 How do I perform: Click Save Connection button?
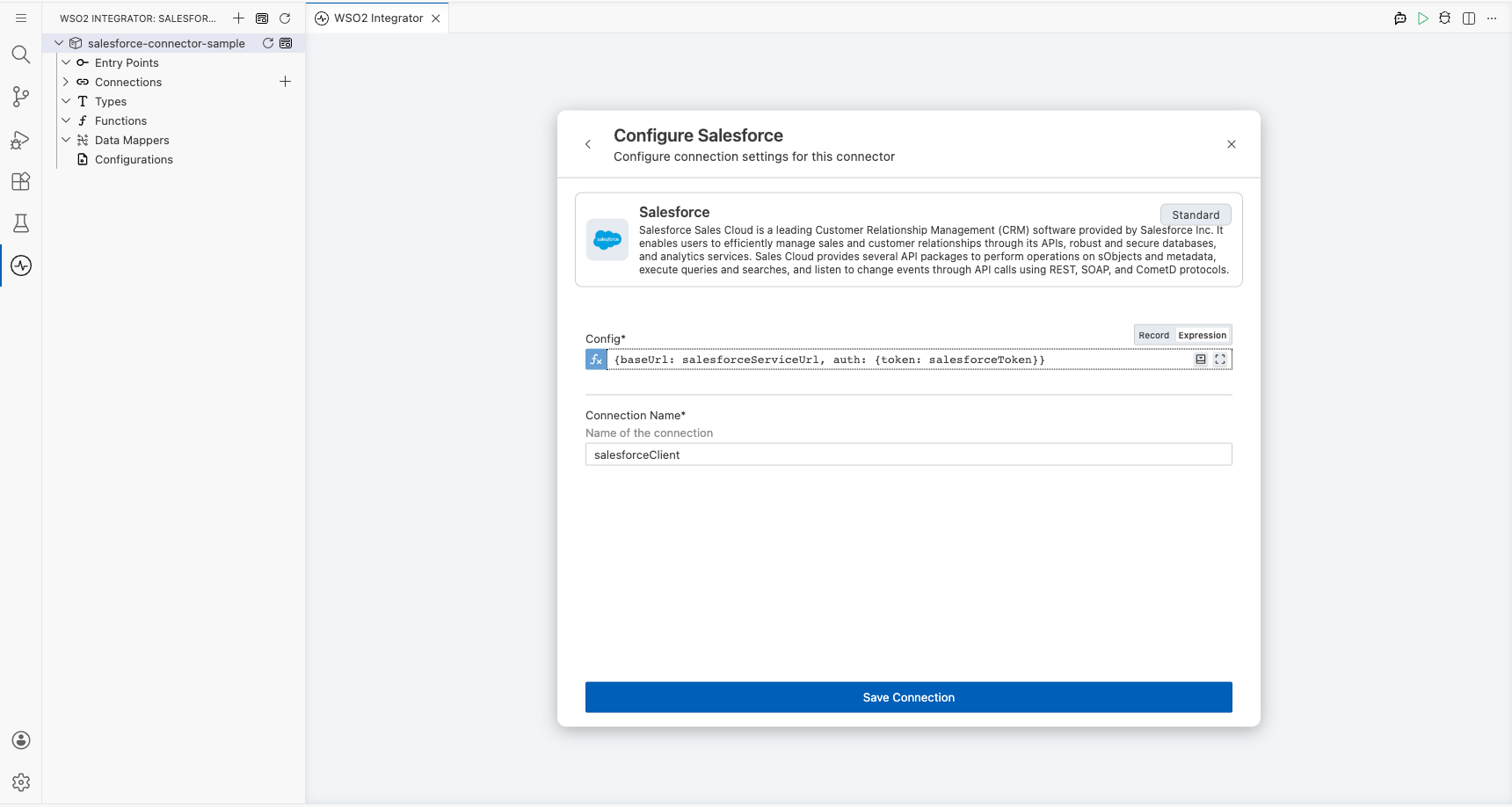tap(909, 697)
